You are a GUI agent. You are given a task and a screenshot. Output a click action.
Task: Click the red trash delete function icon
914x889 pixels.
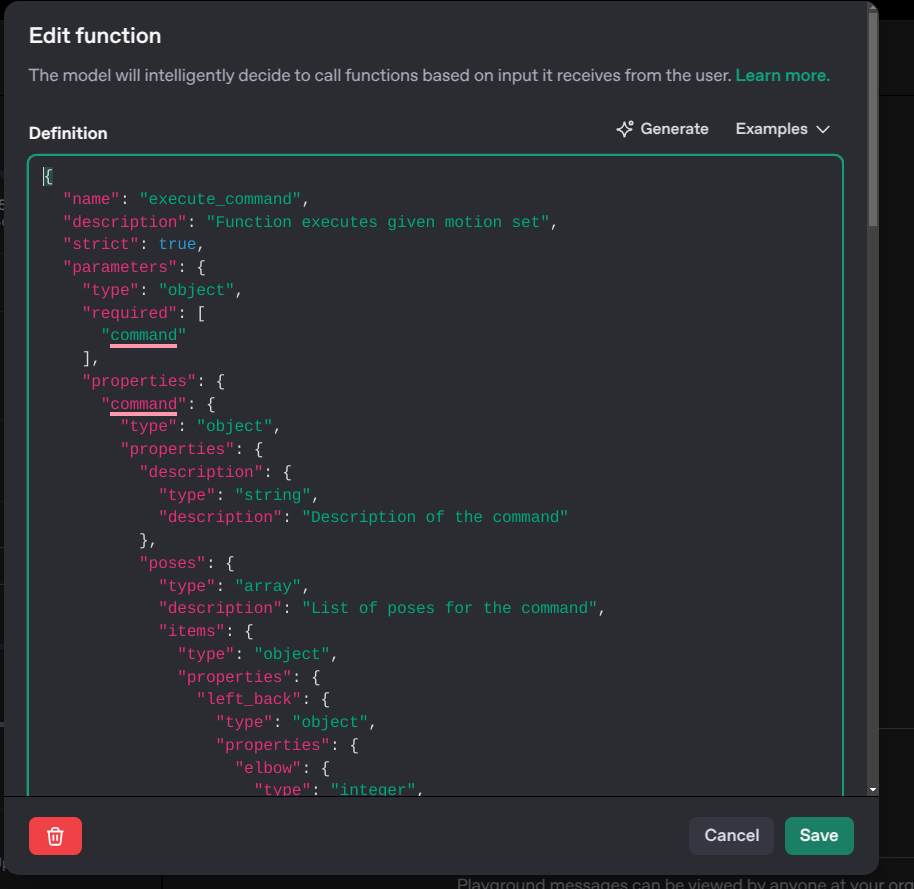55,836
